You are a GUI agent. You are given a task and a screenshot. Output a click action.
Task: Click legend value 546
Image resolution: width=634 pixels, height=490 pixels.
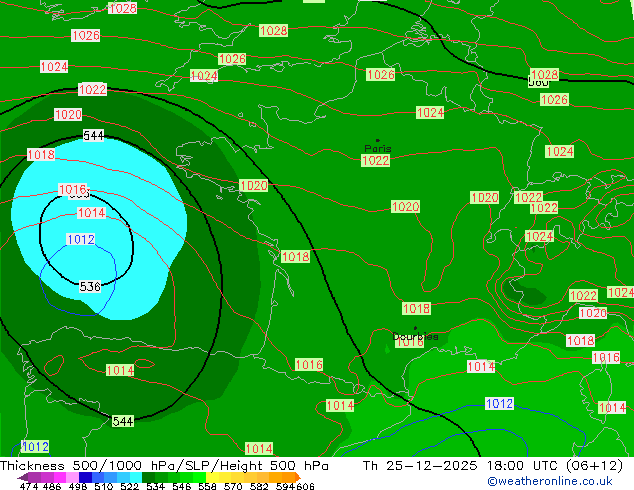point(182,486)
